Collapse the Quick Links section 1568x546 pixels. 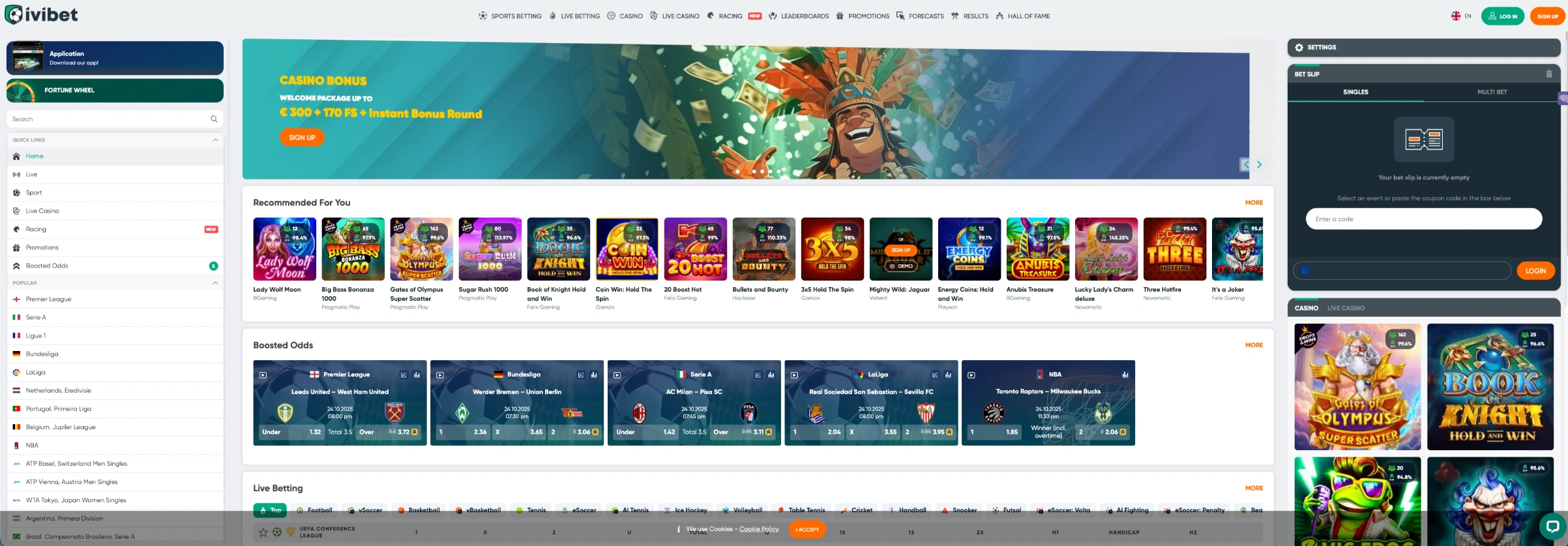click(215, 140)
